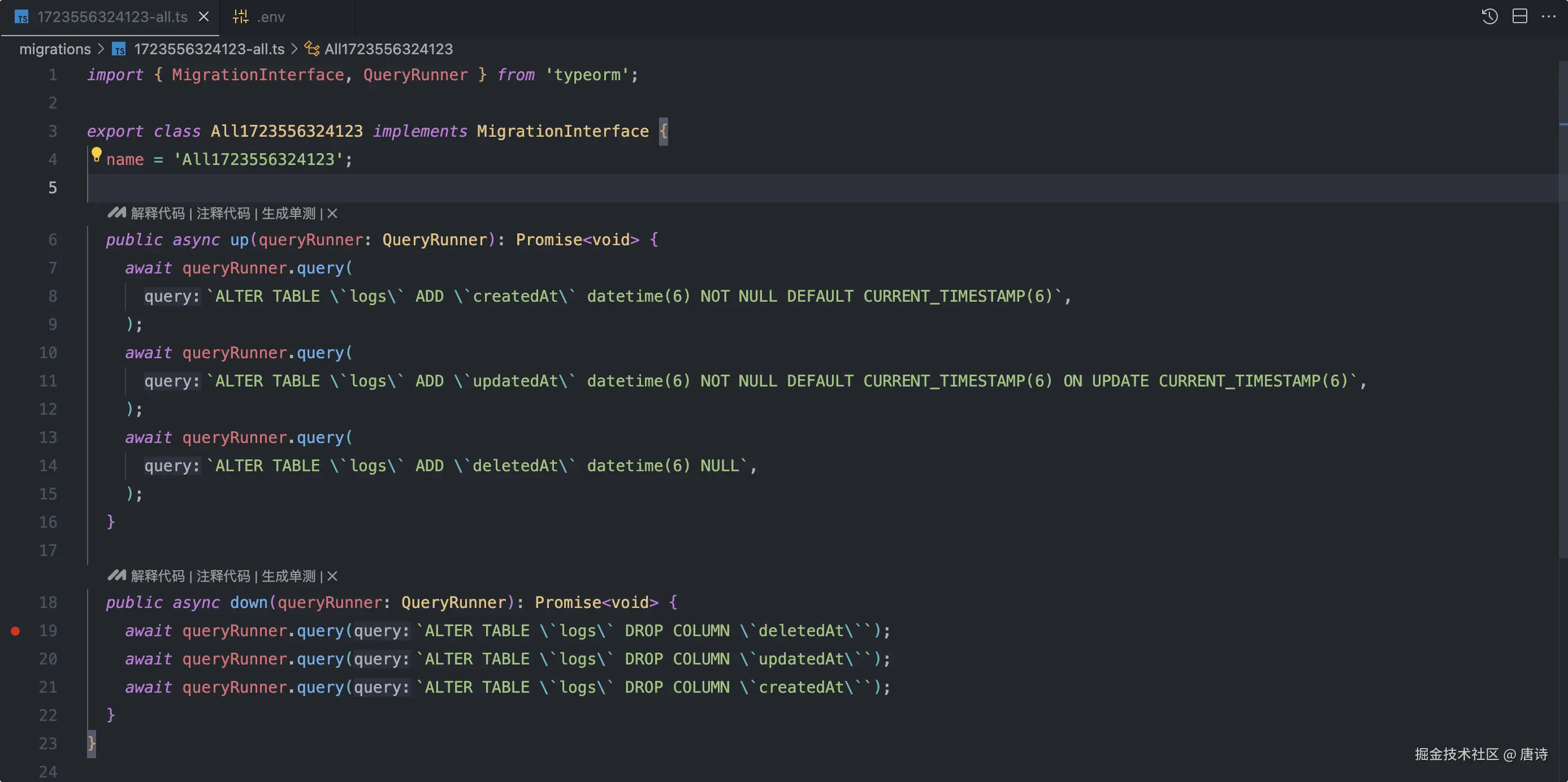The image size is (1568, 782).
Task: Click the class symbol icon in breadcrumb
Action: 311,49
